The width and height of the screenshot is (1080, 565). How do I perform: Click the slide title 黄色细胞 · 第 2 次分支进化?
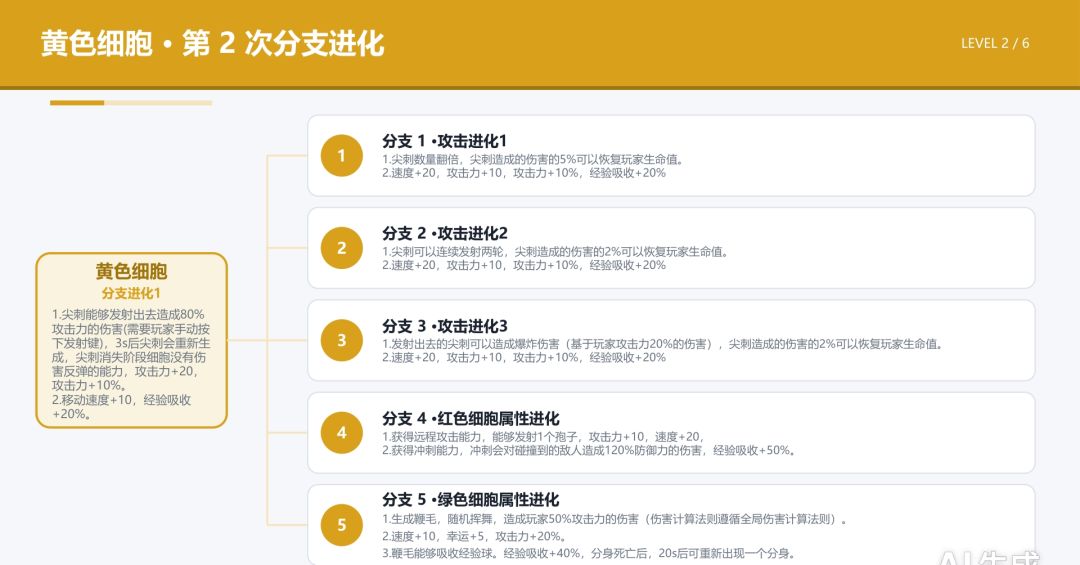212,43
